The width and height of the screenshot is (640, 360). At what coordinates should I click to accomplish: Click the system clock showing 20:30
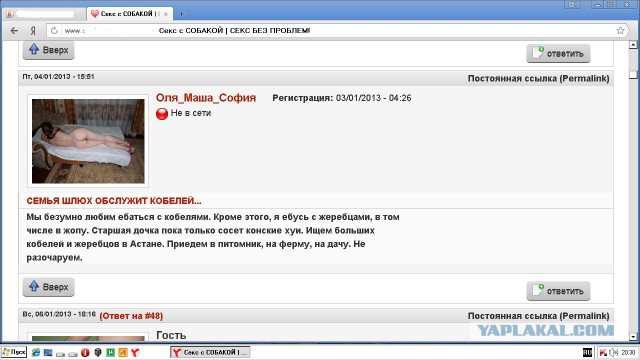(x=628, y=353)
